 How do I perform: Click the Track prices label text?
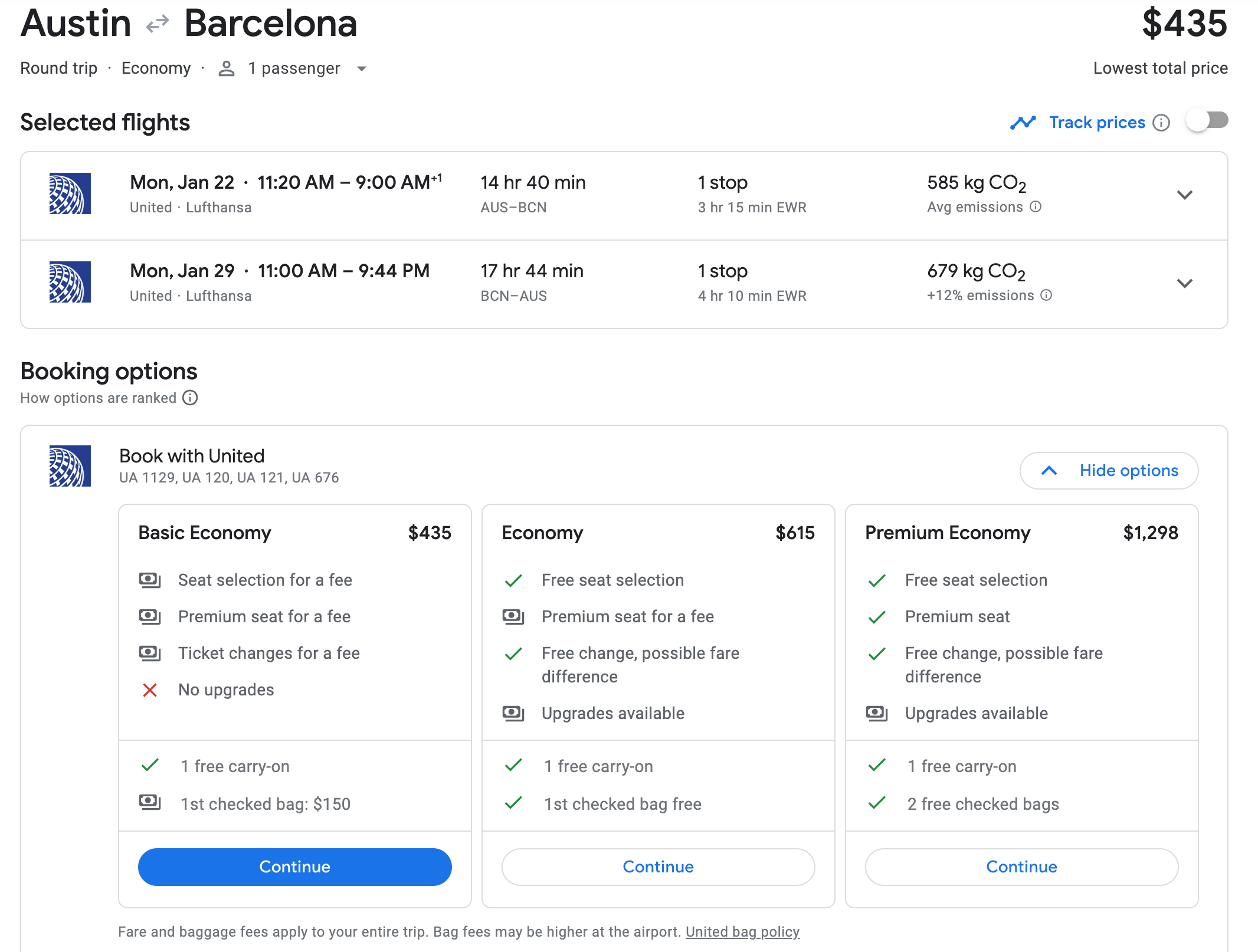(1096, 123)
